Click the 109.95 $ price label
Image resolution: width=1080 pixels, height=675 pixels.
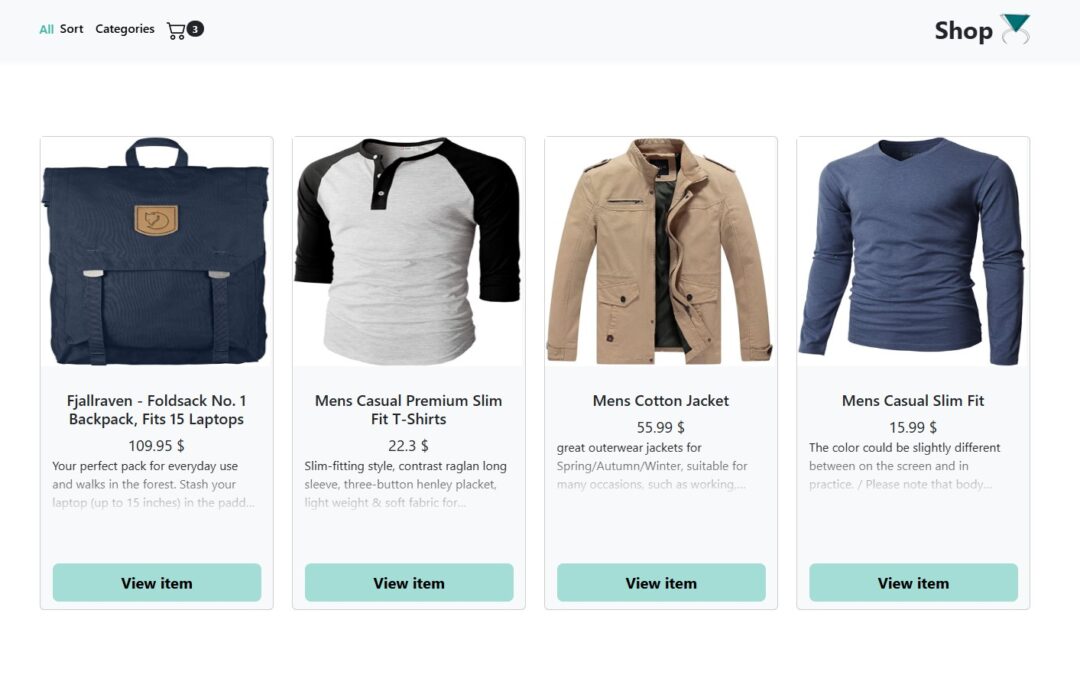pos(156,444)
